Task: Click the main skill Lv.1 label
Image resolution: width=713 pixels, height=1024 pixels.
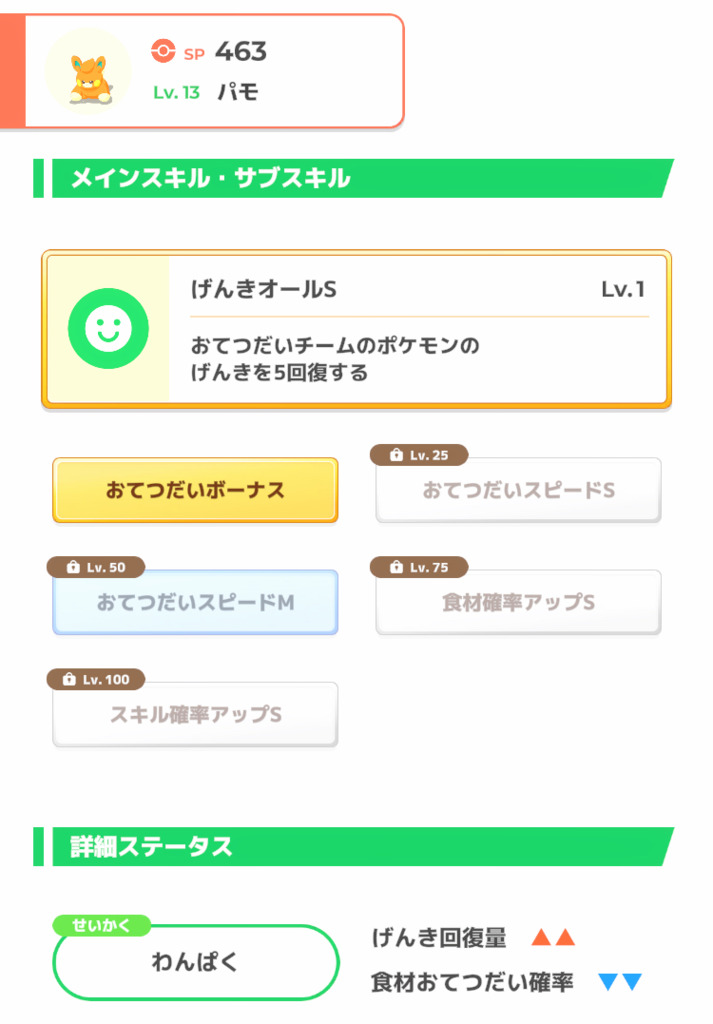Action: (x=623, y=289)
